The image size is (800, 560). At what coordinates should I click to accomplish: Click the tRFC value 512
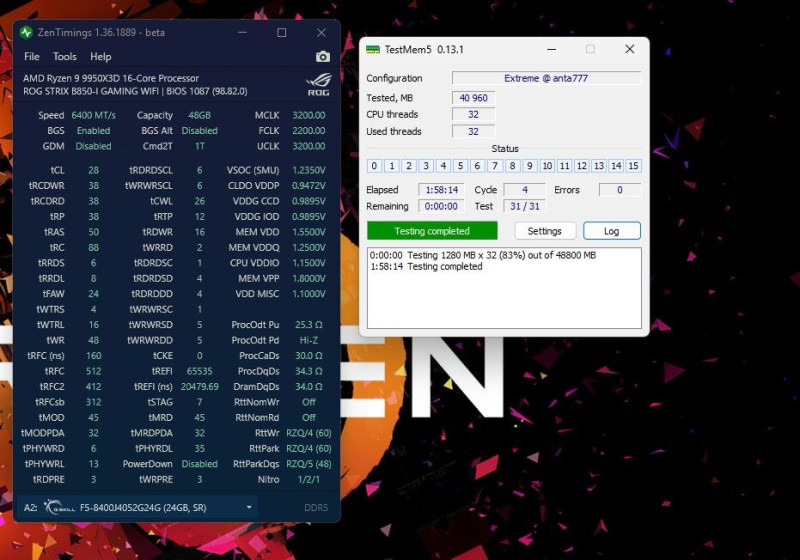click(93, 371)
